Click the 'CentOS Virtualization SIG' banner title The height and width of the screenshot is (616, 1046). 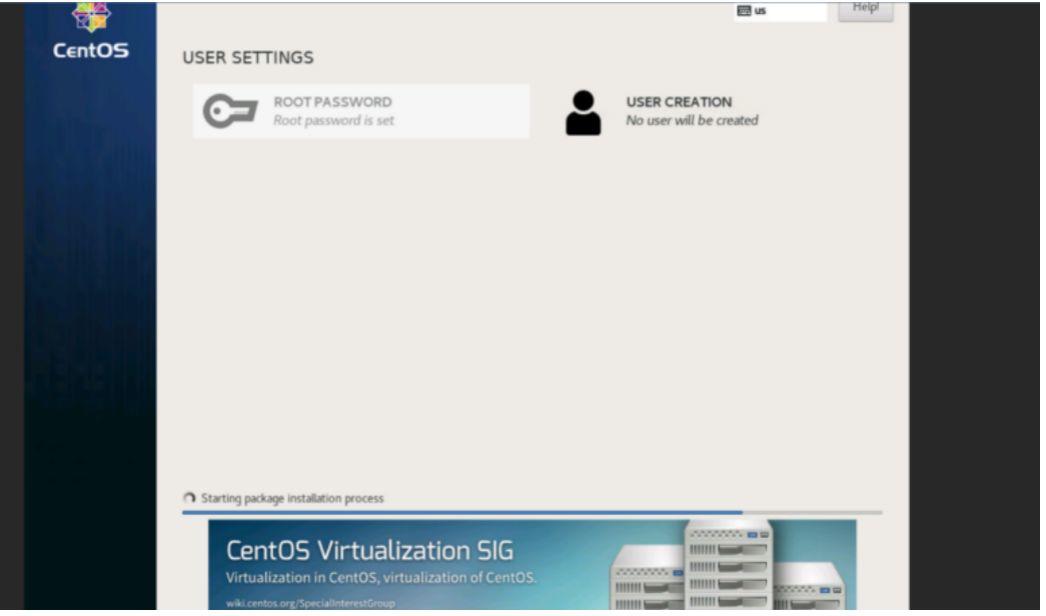coord(370,551)
